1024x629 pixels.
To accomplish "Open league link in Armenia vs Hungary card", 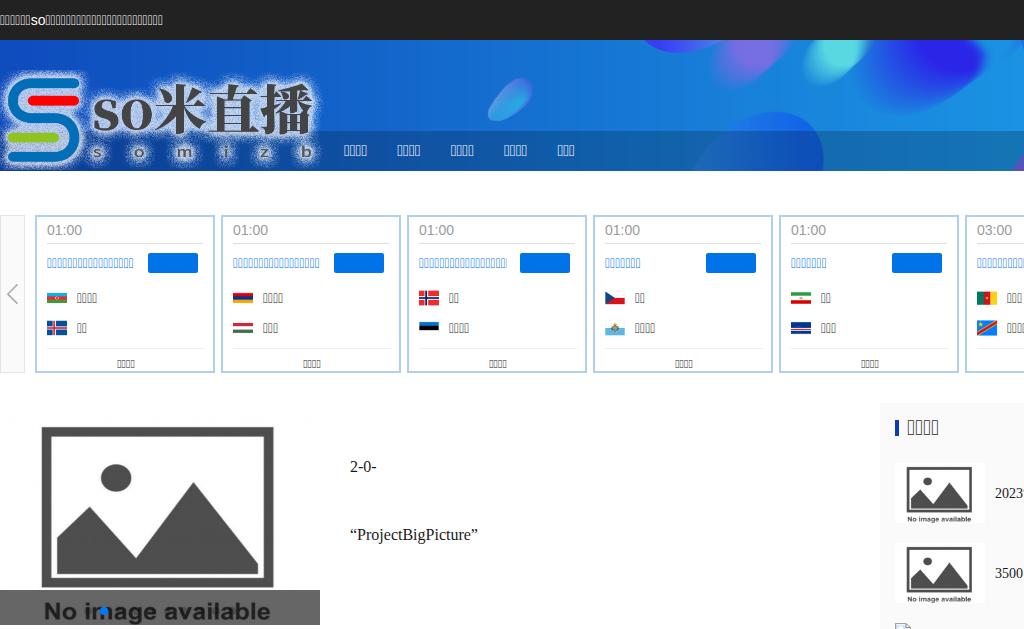I will (276, 263).
